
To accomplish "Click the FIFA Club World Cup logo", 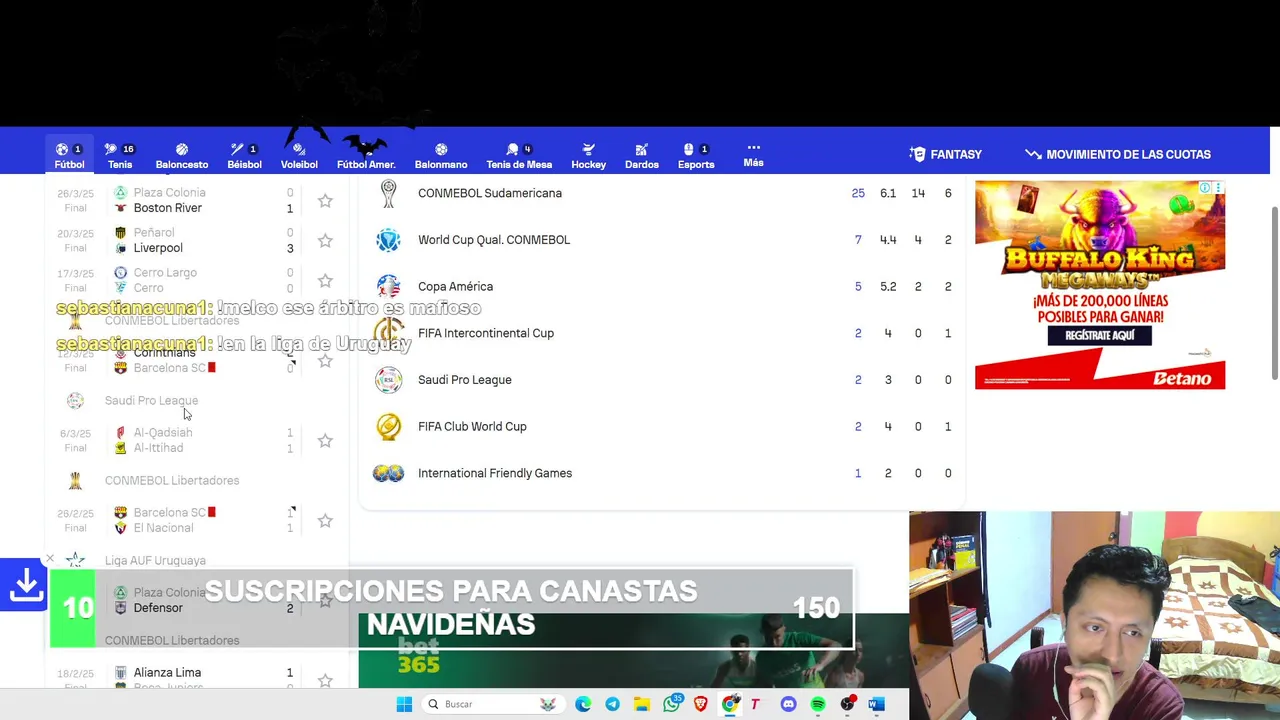I will point(388,426).
